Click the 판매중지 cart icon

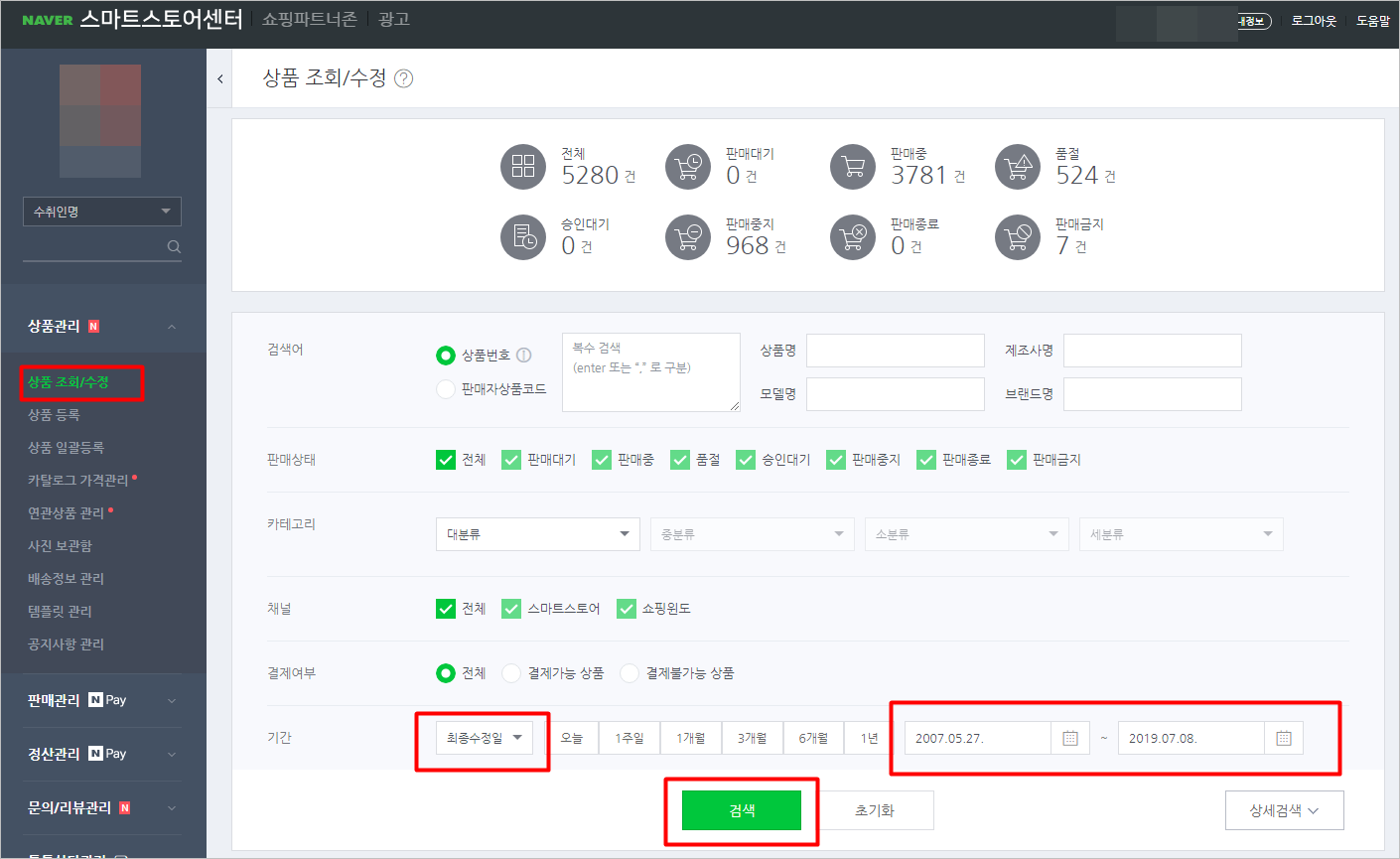coord(688,236)
